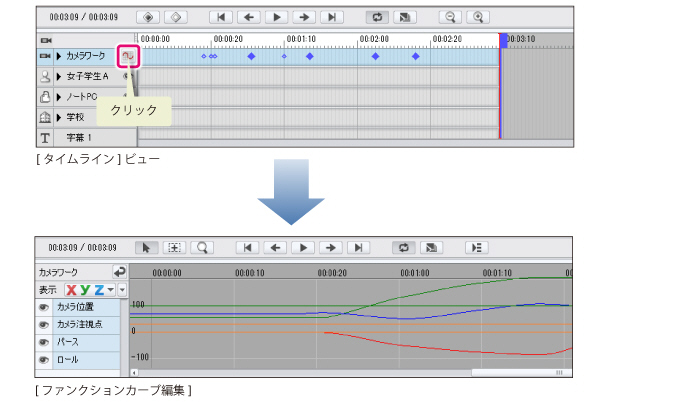Click the left scroll arrow in curve editor
This screenshot has height=406, width=700.
point(134,373)
